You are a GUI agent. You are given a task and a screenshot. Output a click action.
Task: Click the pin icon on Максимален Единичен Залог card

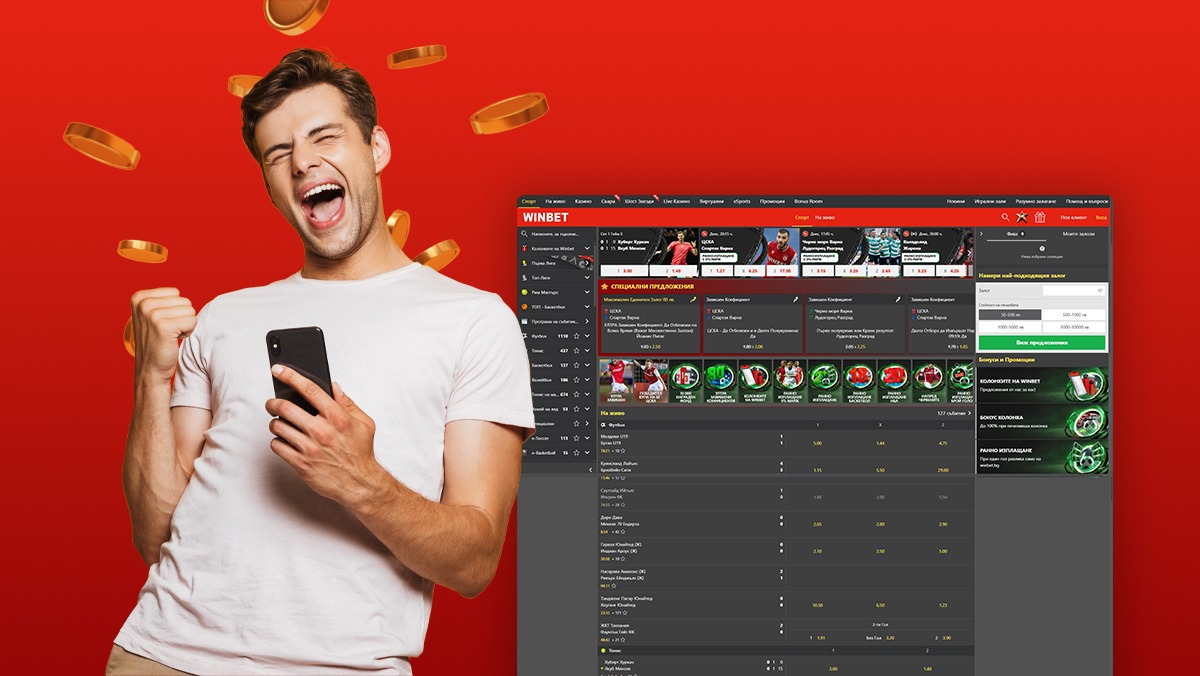(x=694, y=299)
